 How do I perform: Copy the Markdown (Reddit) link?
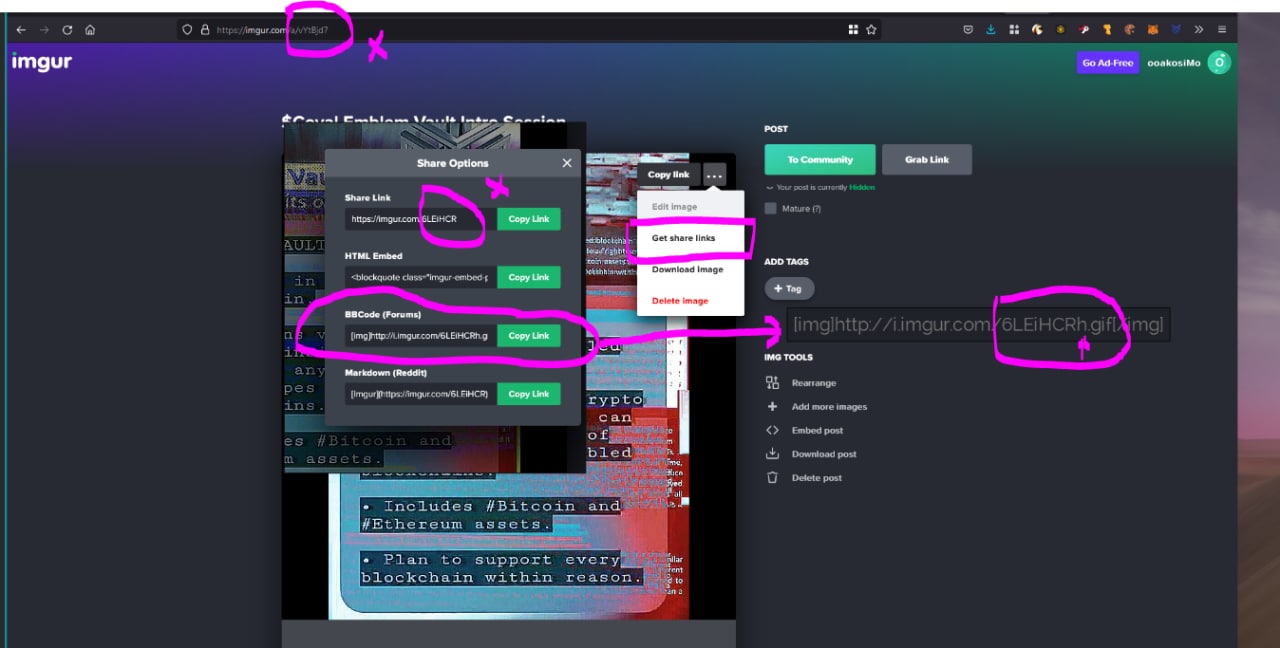point(529,394)
